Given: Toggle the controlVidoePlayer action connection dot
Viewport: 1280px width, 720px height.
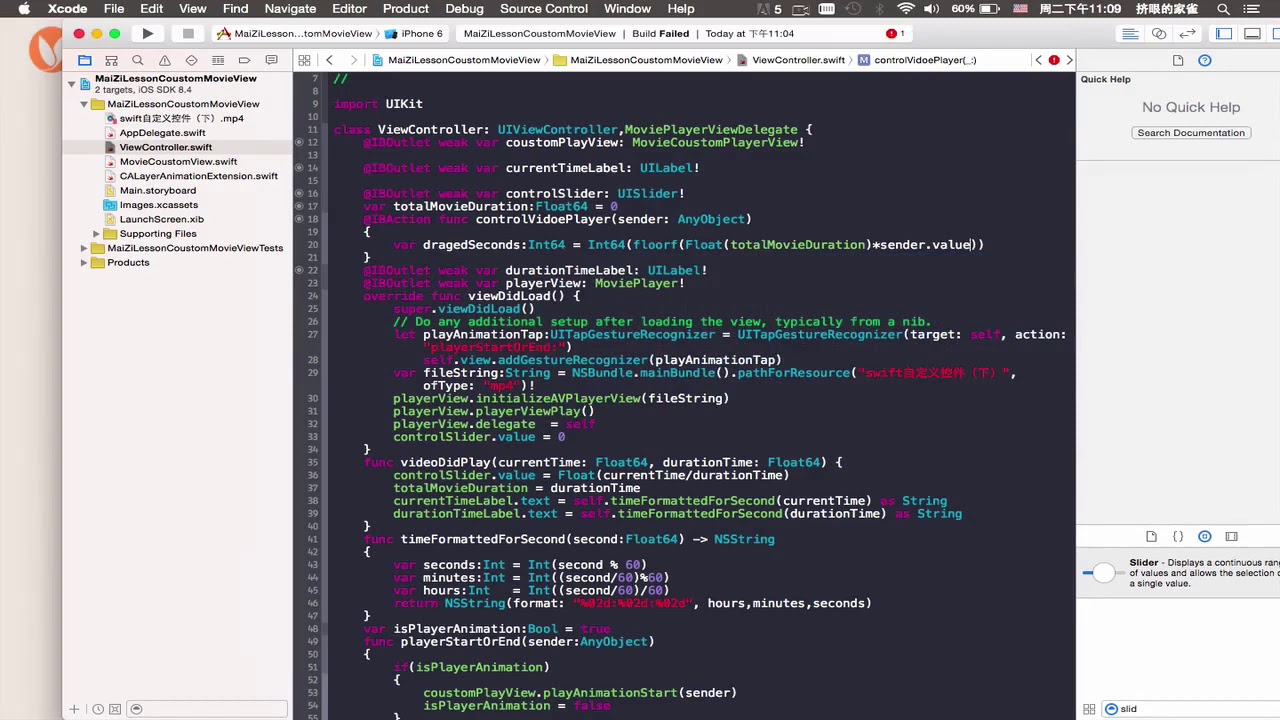Looking at the screenshot, I should tap(299, 219).
